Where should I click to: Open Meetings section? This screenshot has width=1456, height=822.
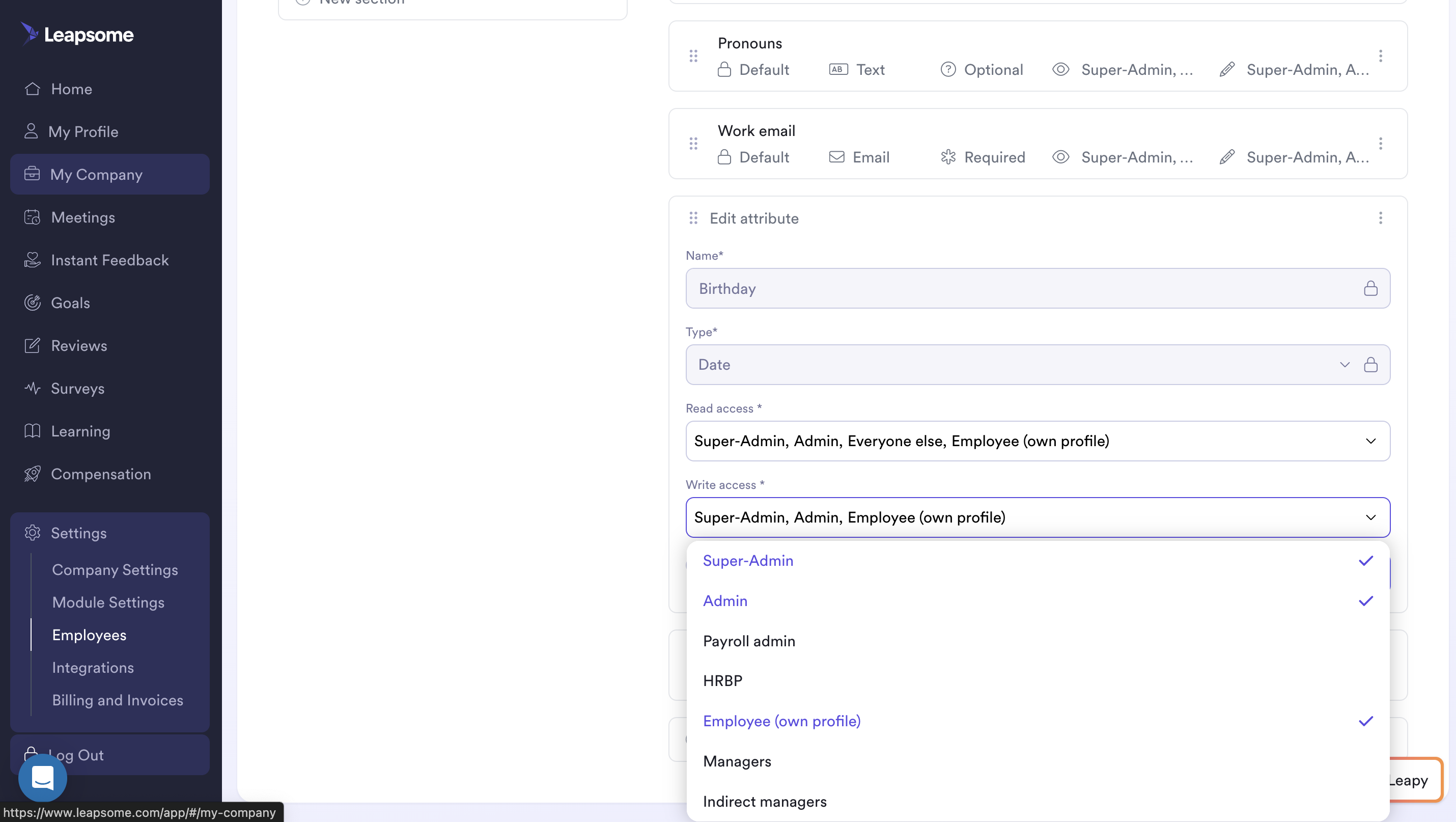83,217
